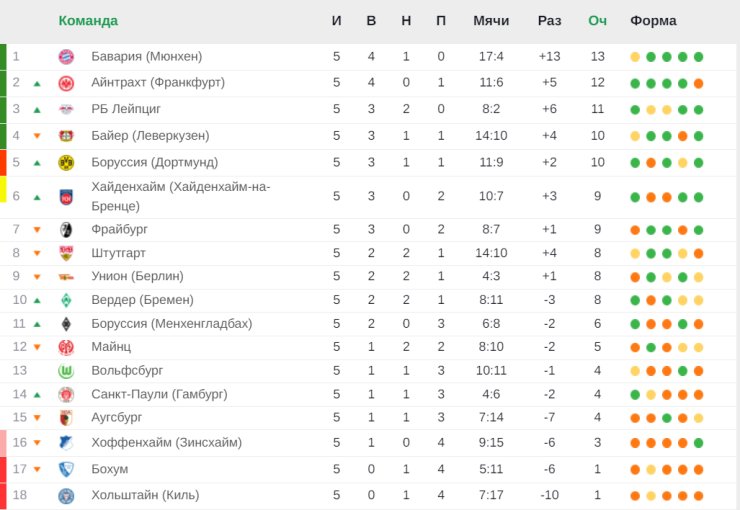Click the Holstein Kiel club logo
740x510 pixels.
(x=66, y=496)
